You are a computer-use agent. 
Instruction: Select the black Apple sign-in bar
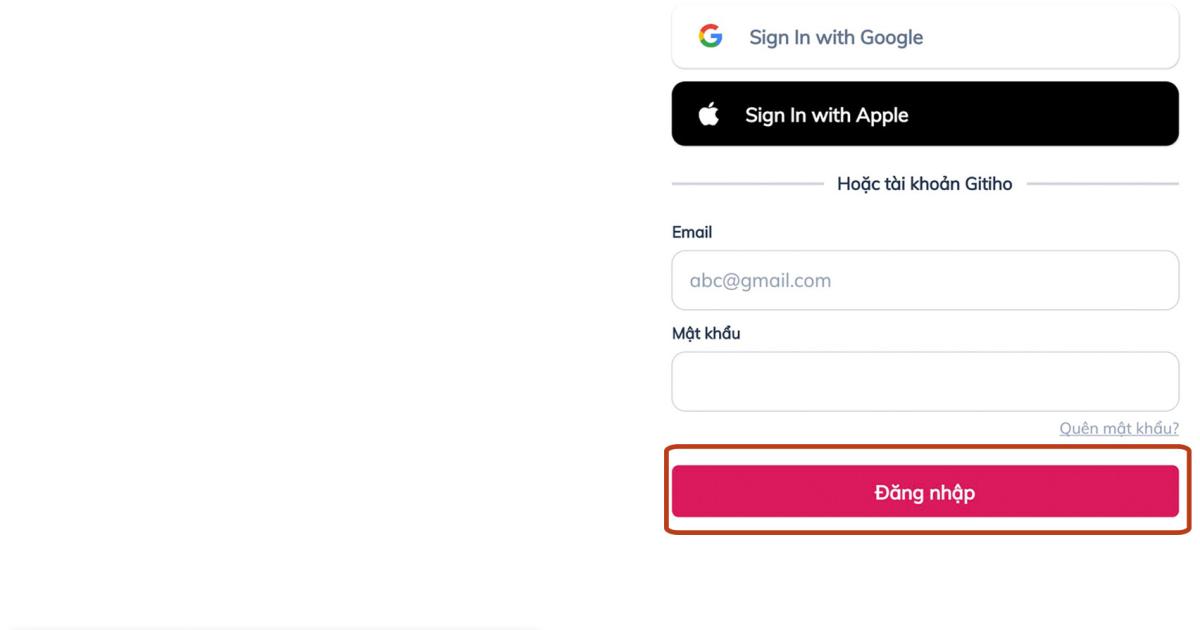click(925, 114)
